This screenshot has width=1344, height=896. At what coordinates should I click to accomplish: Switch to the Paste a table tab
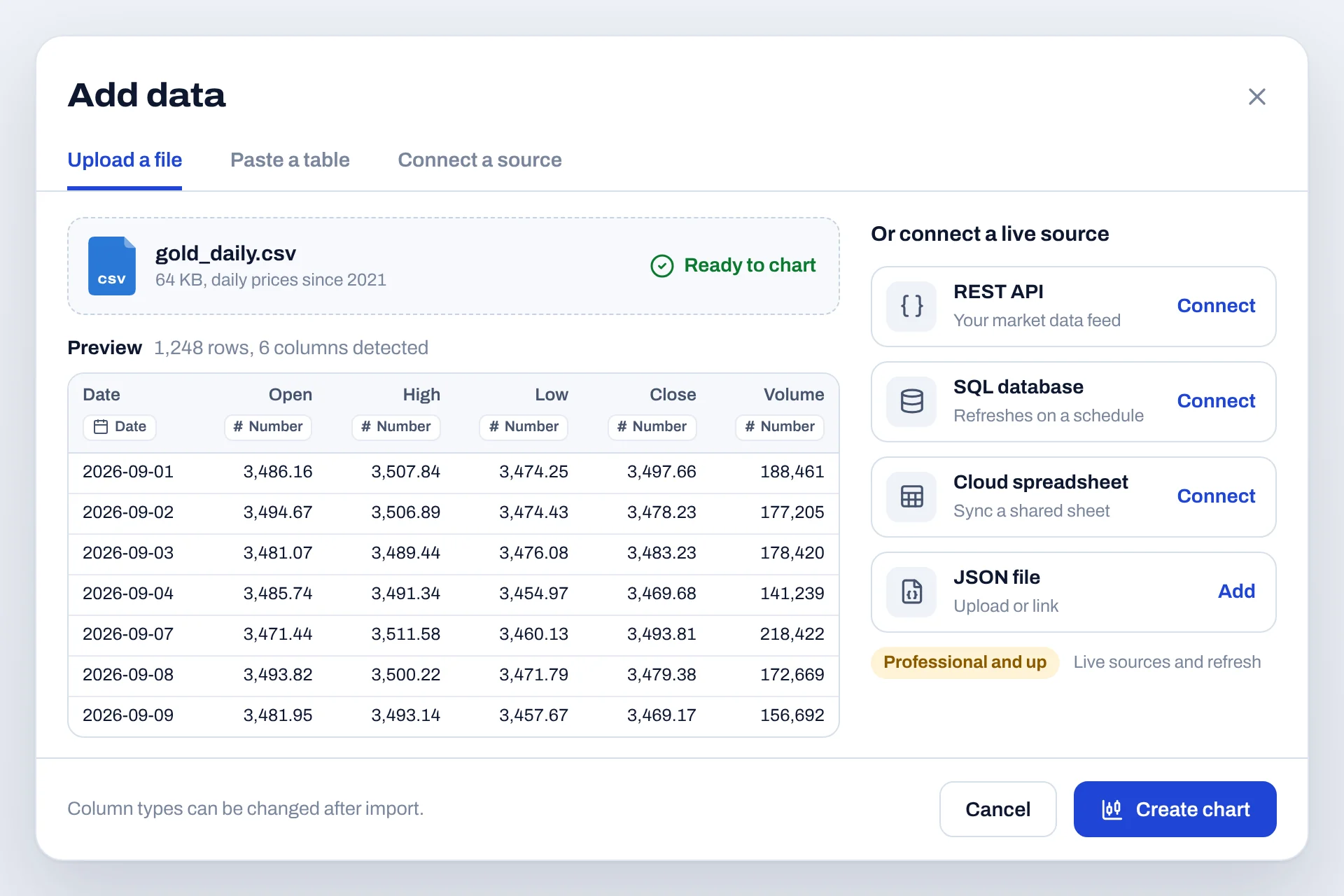(290, 160)
